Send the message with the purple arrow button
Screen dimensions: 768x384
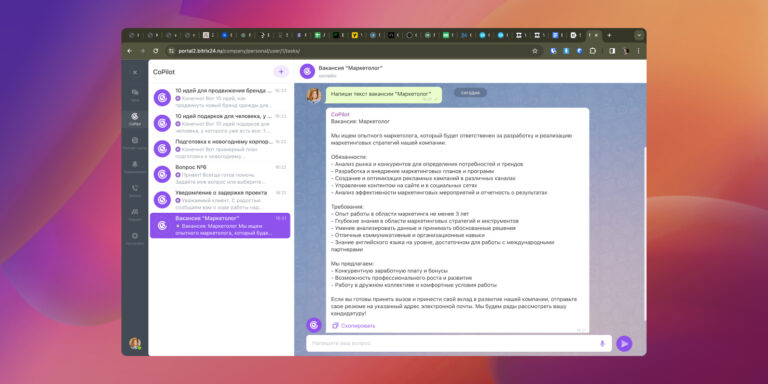point(624,343)
